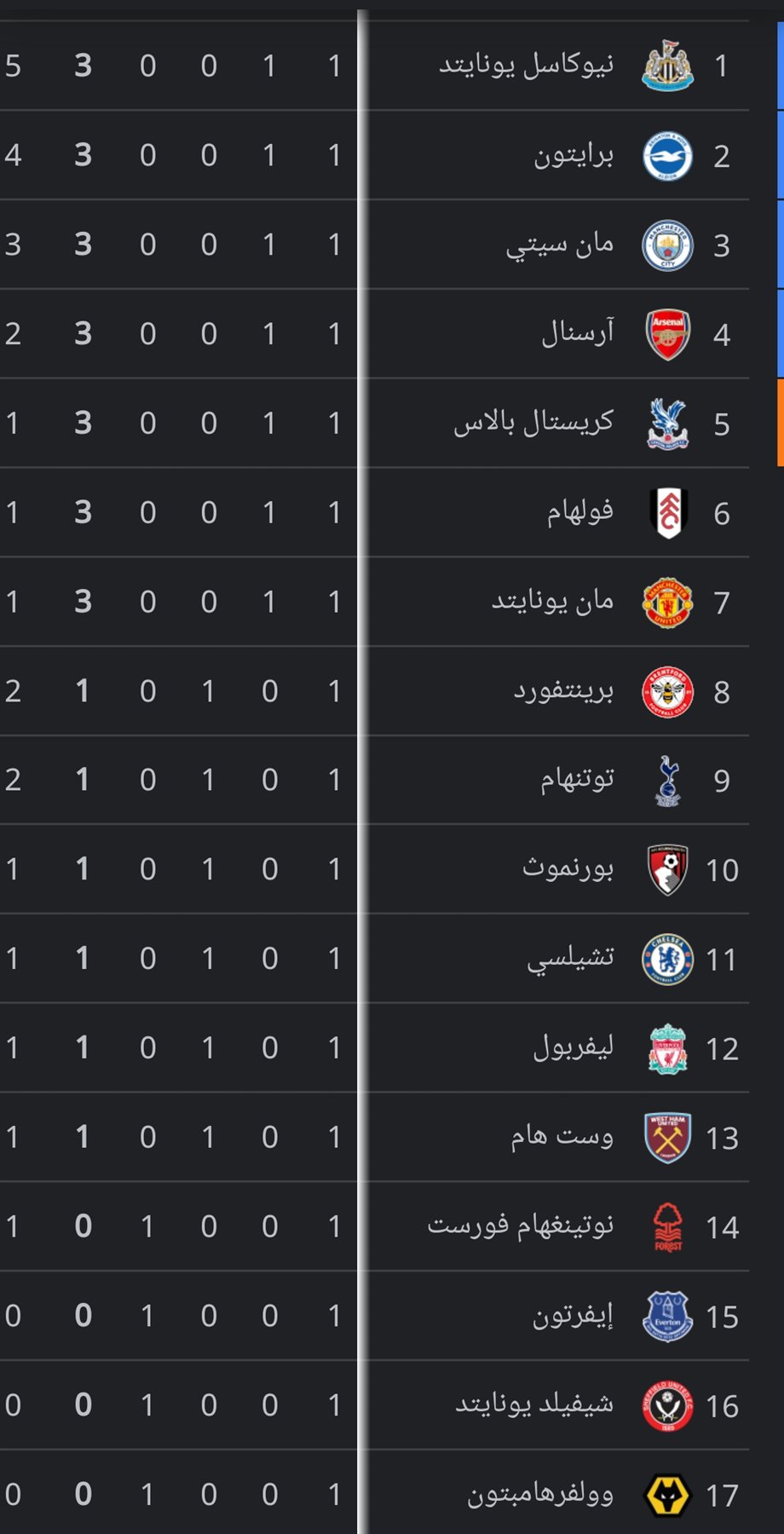This screenshot has width=784, height=1534.
Task: Open team name نيوكاسل يونايتد
Action: click(526, 66)
